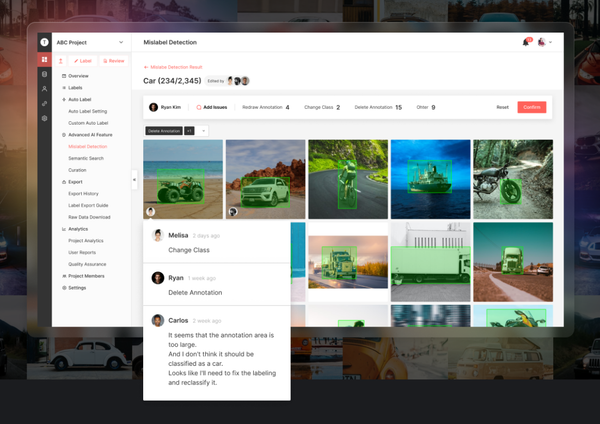Click the round T logo icon
The image size is (600, 424).
click(x=44, y=42)
